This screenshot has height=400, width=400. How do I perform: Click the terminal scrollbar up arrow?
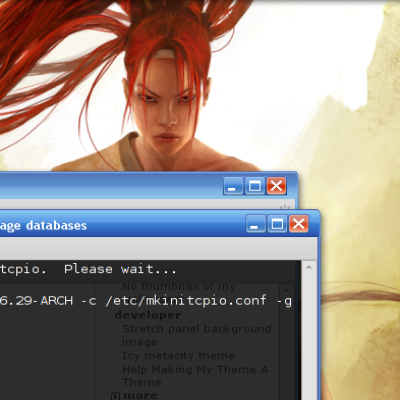[309, 267]
